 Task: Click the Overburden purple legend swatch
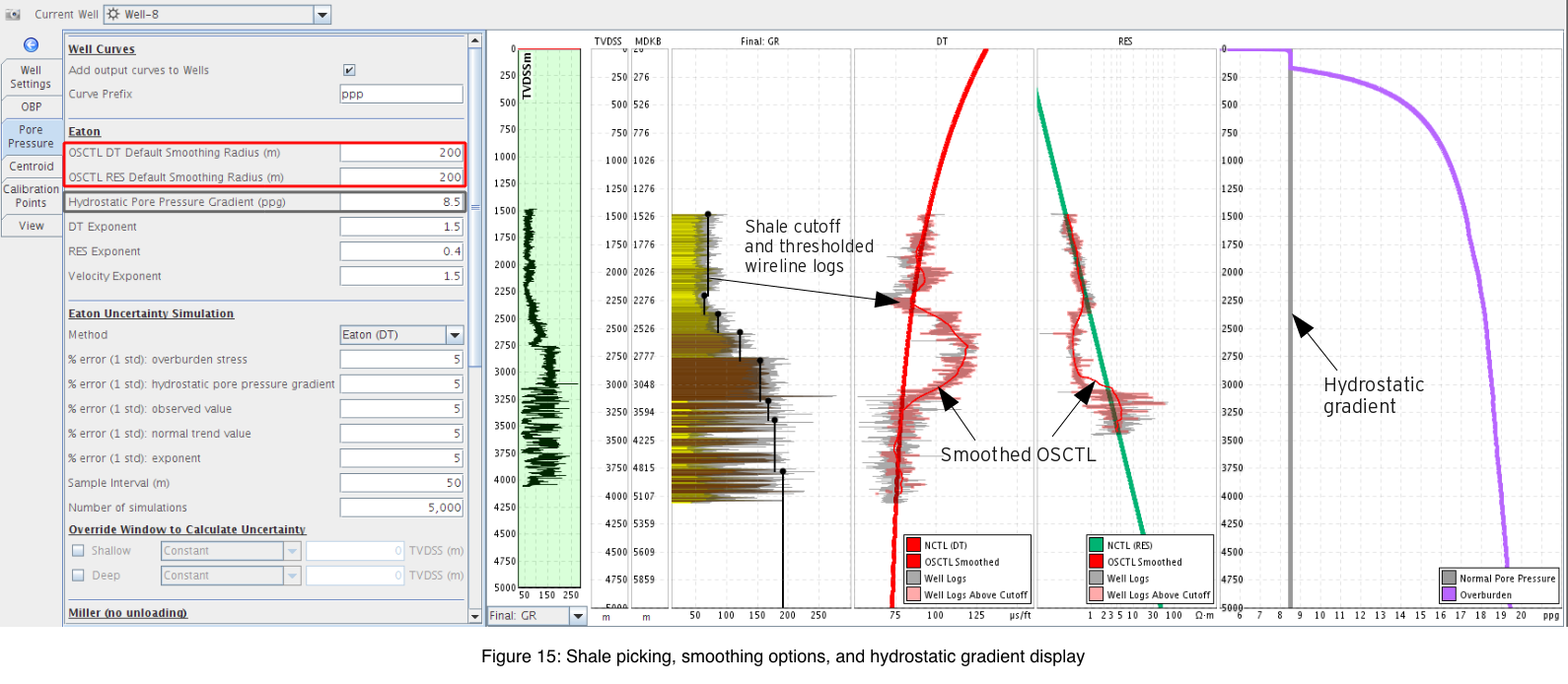click(1449, 594)
